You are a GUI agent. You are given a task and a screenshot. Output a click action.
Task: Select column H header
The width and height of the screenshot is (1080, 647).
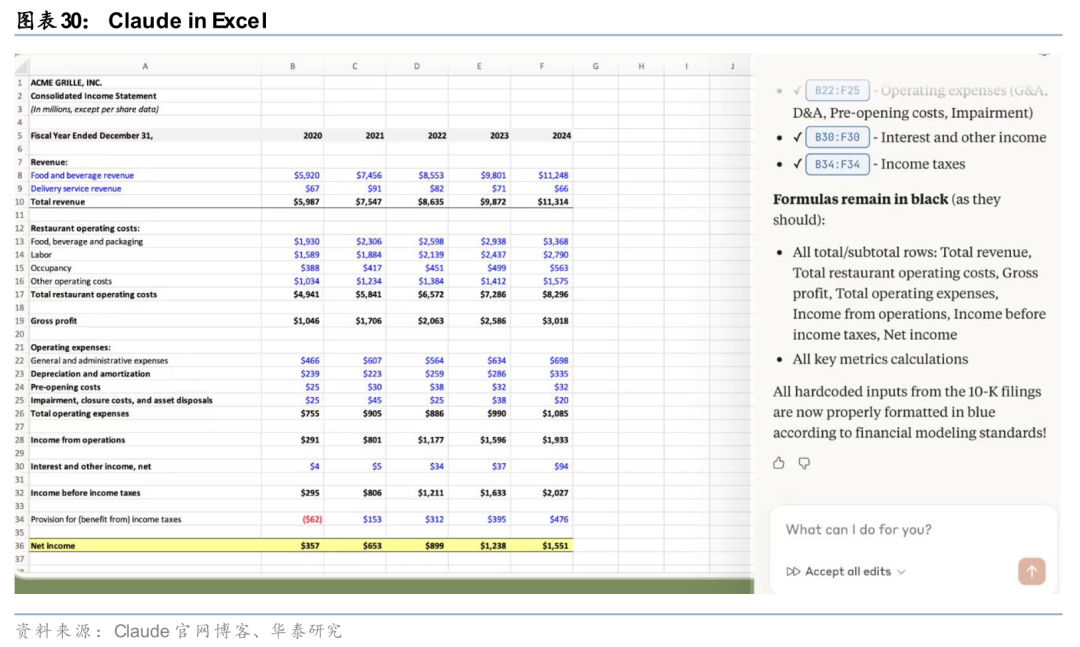tap(641, 67)
